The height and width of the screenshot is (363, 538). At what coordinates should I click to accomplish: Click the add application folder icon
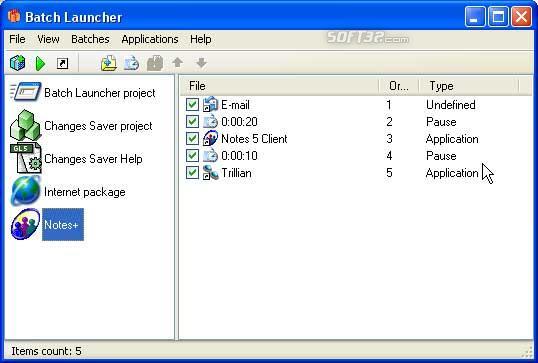(x=109, y=63)
